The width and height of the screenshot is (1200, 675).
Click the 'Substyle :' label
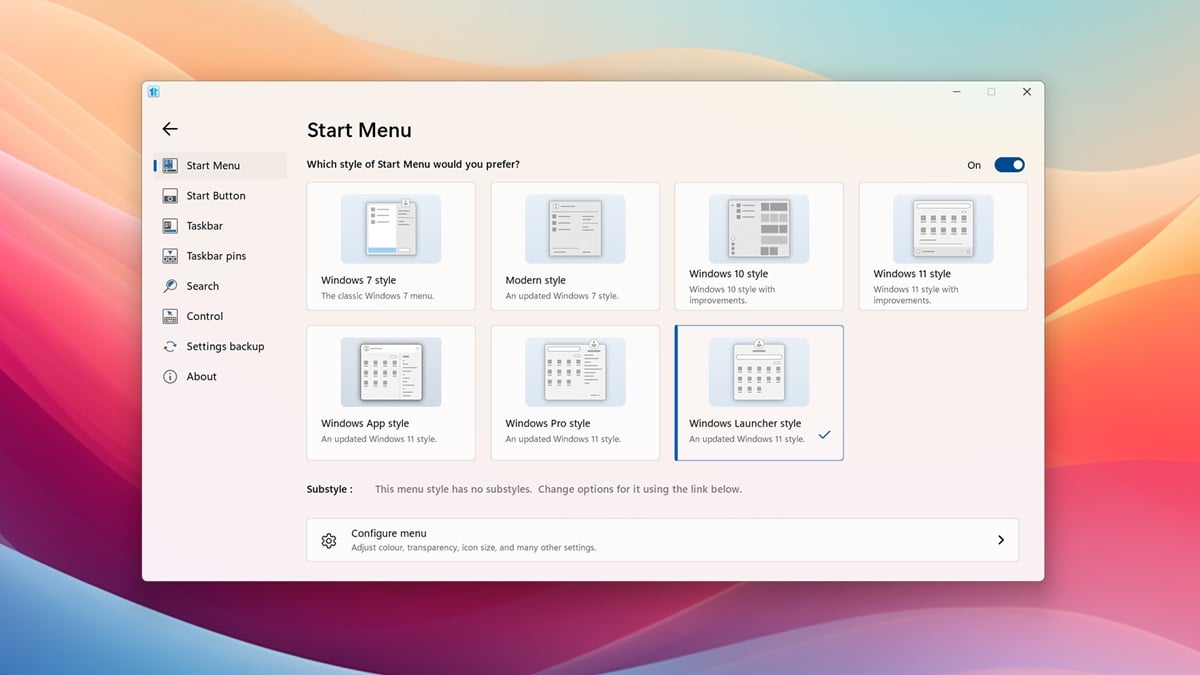pos(330,490)
